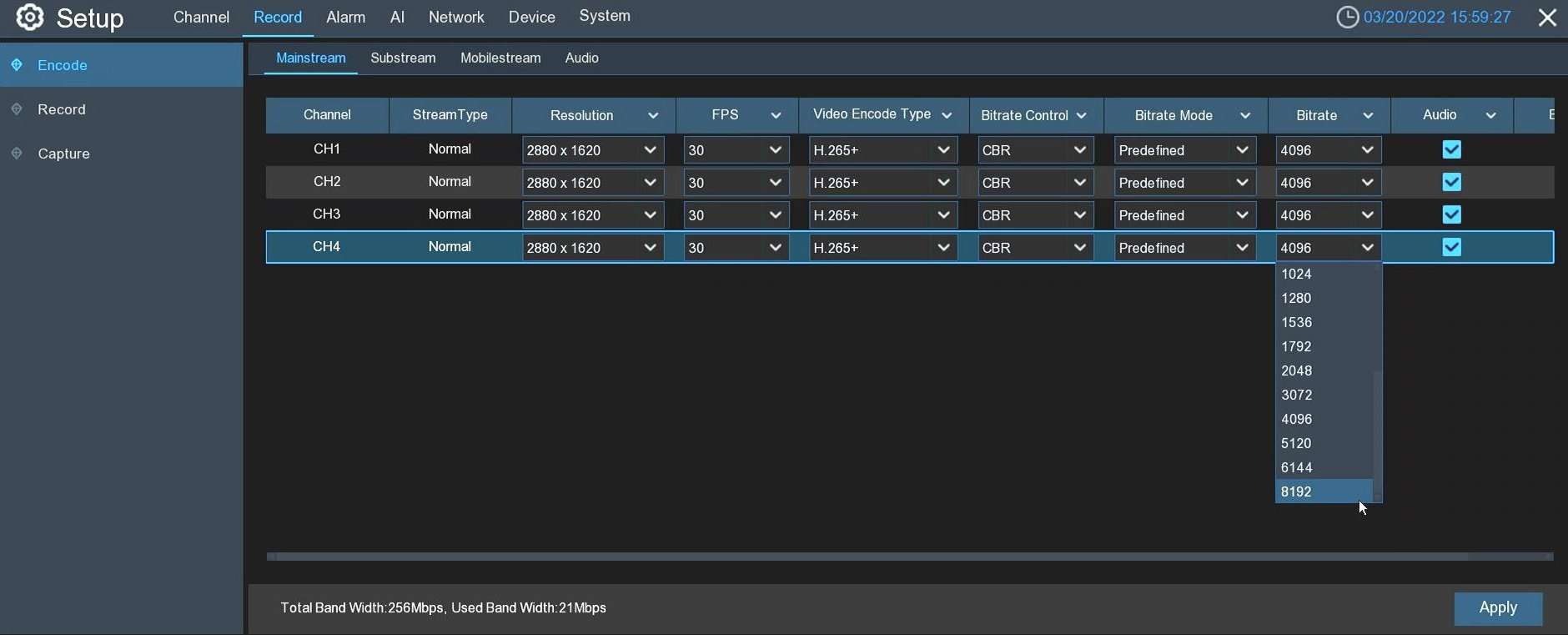This screenshot has height=635, width=1568.
Task: Choose 1024 from bitrate list
Action: click(x=1324, y=274)
